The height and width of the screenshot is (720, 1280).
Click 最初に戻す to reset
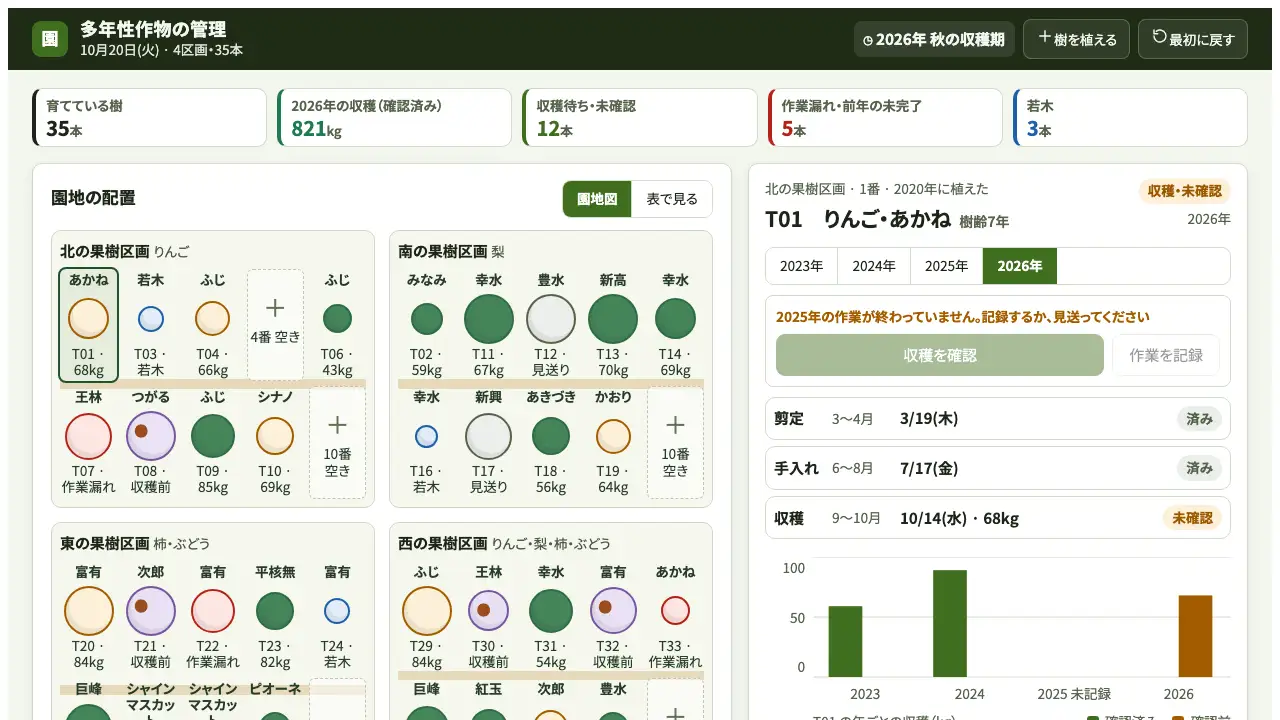1193,39
